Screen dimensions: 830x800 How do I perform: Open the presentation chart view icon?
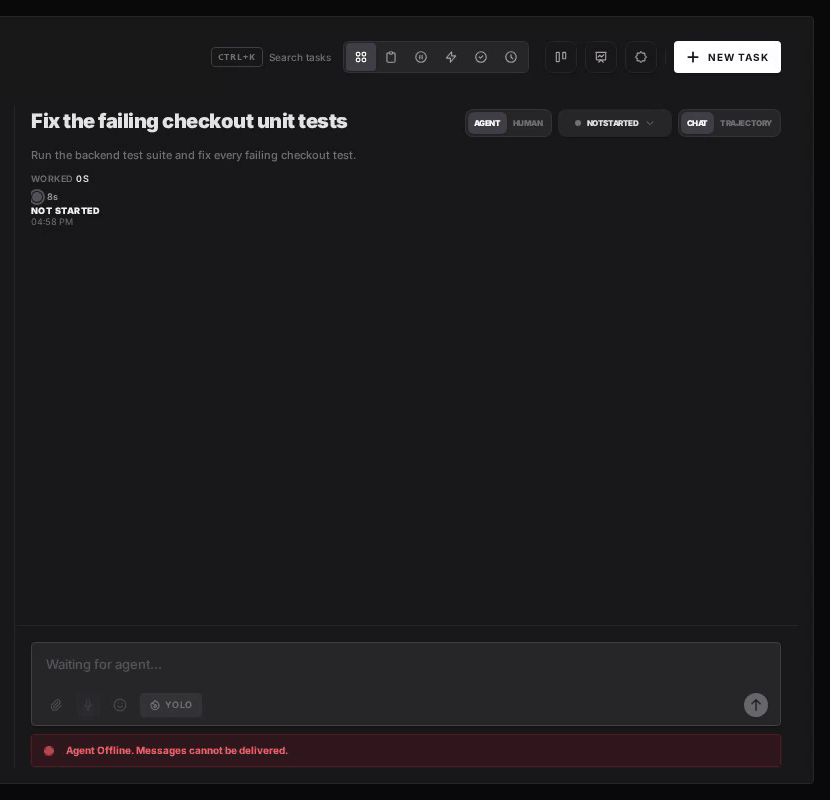(x=601, y=57)
